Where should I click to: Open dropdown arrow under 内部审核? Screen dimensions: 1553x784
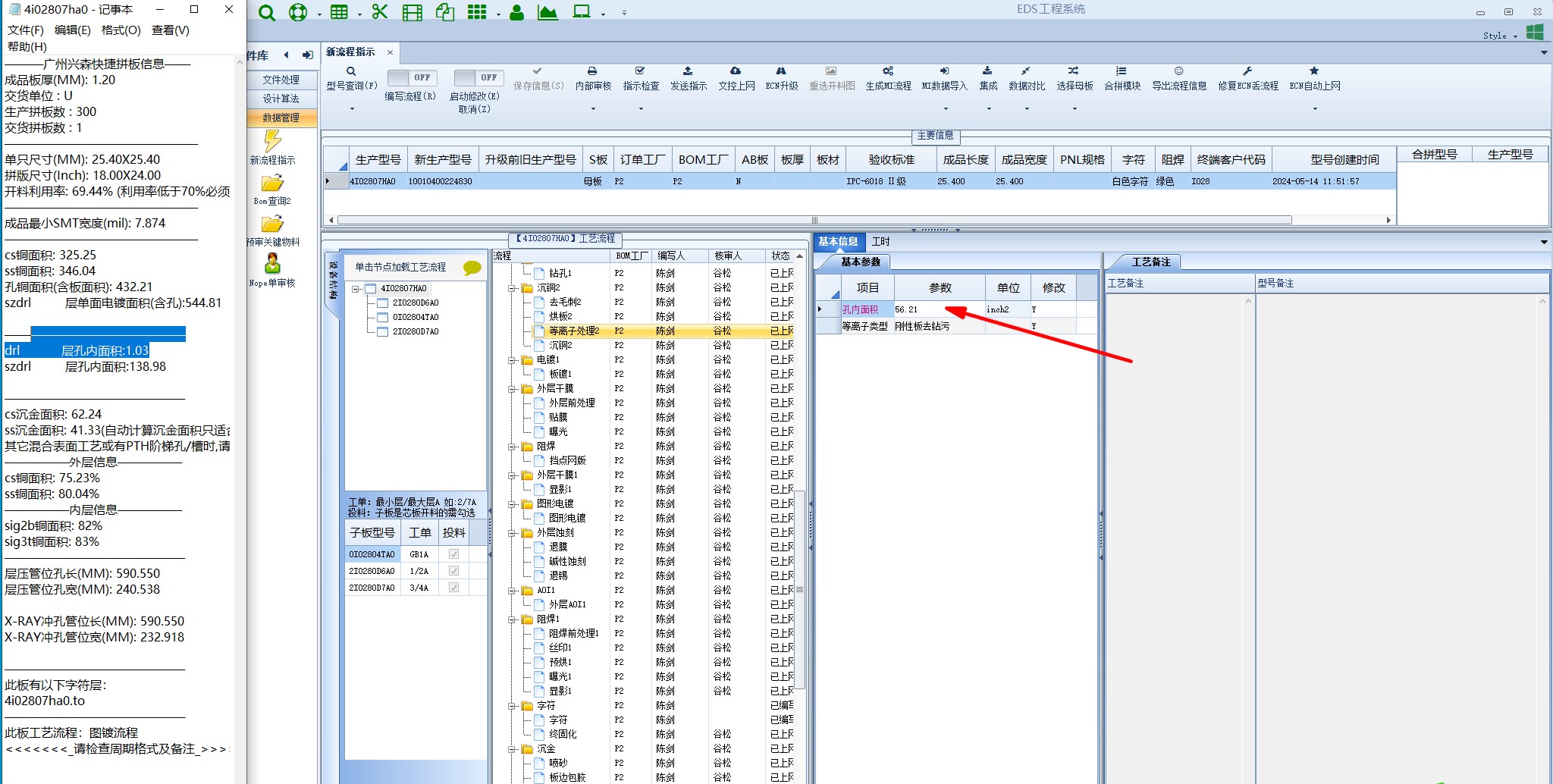click(x=593, y=109)
